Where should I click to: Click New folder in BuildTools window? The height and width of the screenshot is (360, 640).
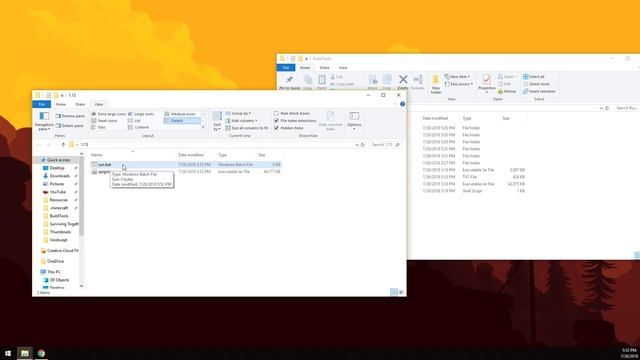436,84
